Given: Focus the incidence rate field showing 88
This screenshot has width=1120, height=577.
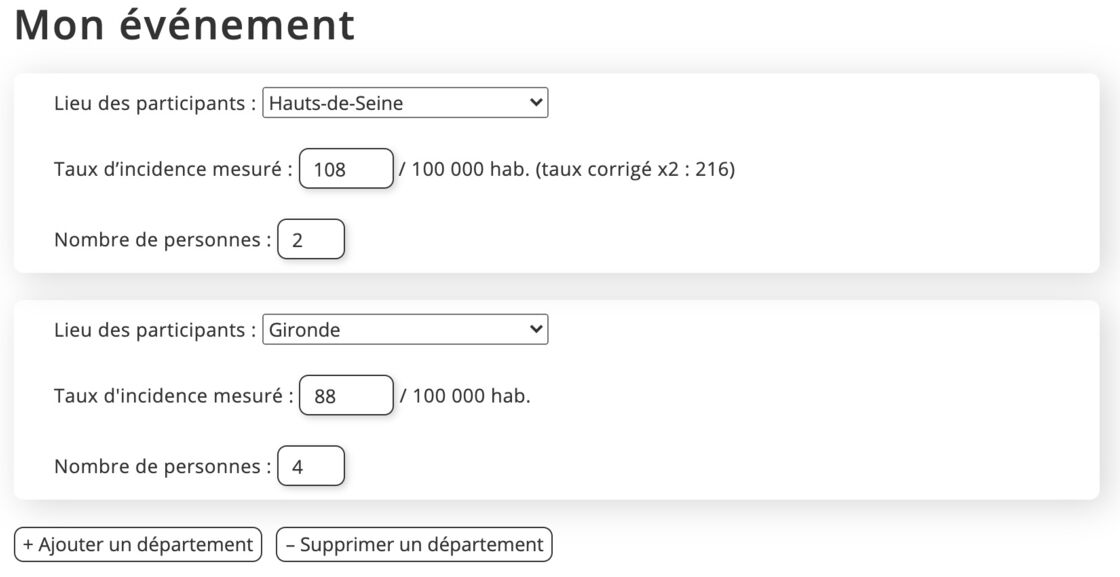Looking at the screenshot, I should coord(346,395).
